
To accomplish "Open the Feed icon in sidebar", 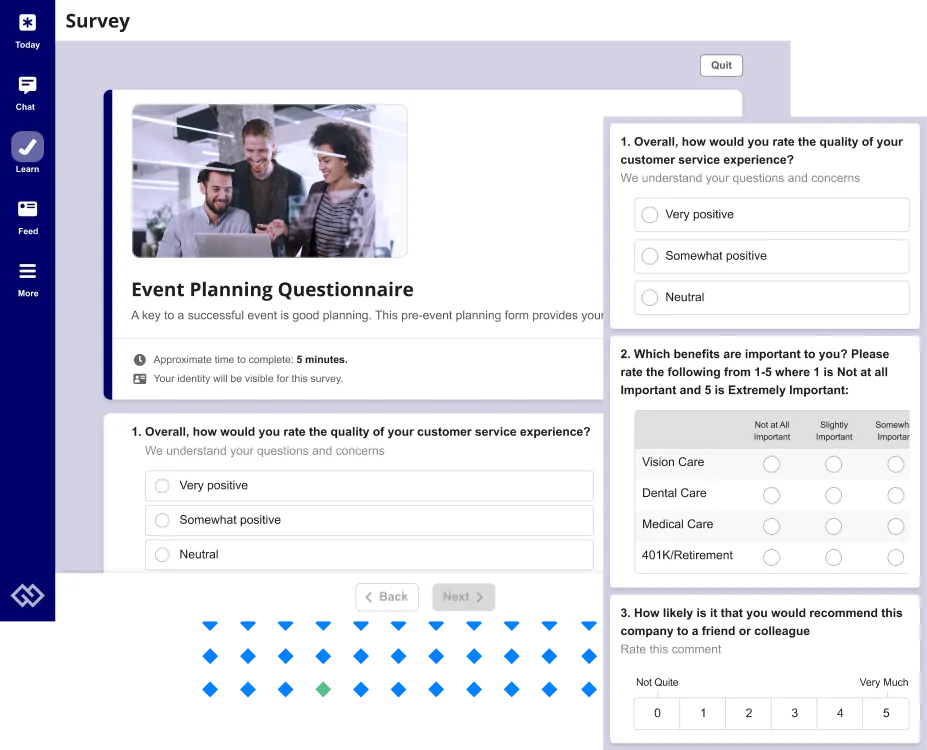I will coord(27,209).
